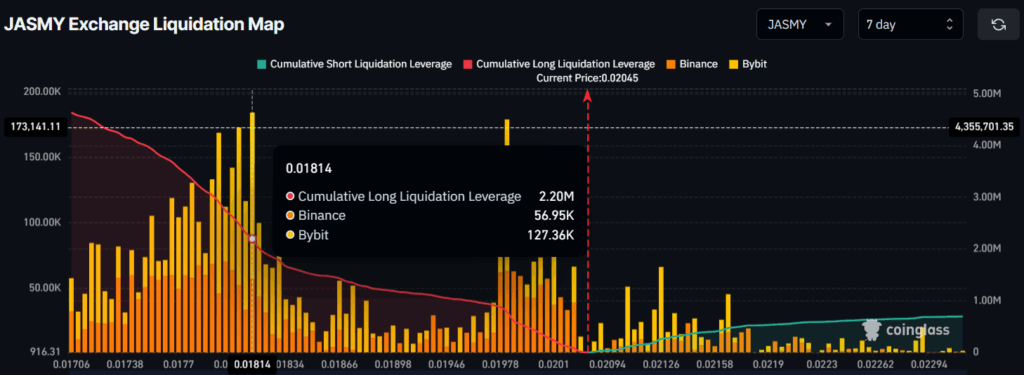The image size is (1024, 375).
Task: Toggle the Binance legend series
Action: (692, 64)
